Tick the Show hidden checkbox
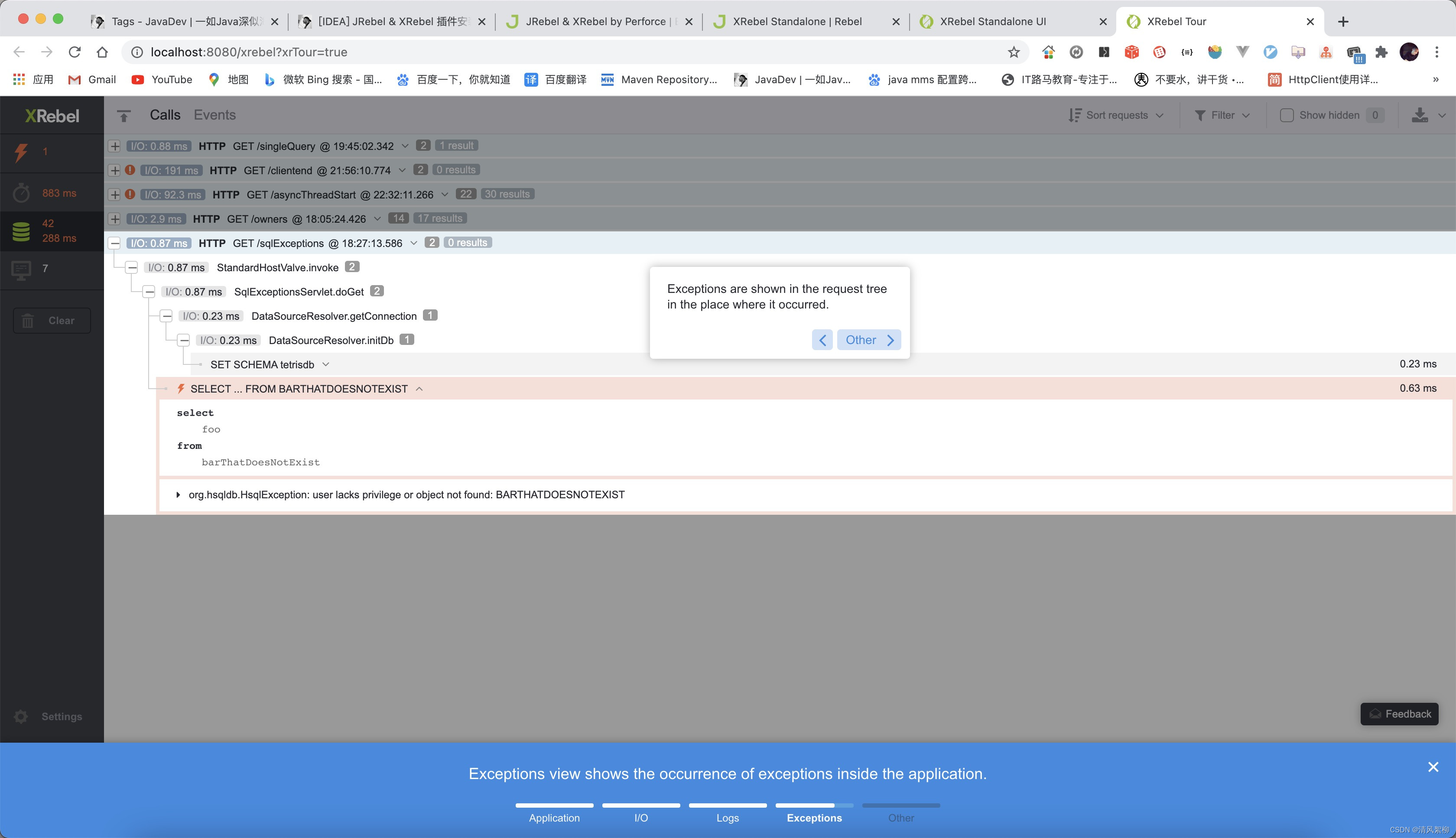This screenshot has width=1456, height=838. point(1286,115)
